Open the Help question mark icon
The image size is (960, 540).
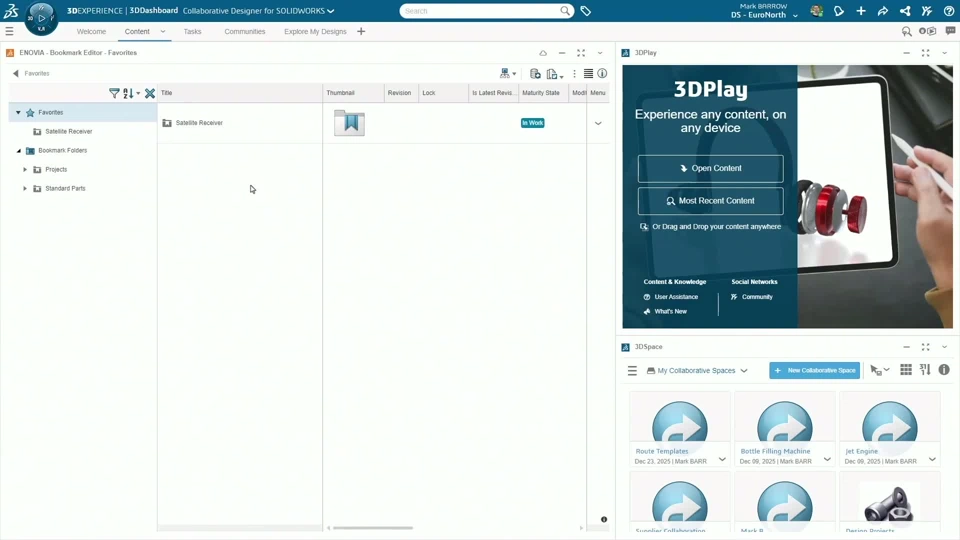[x=949, y=11]
